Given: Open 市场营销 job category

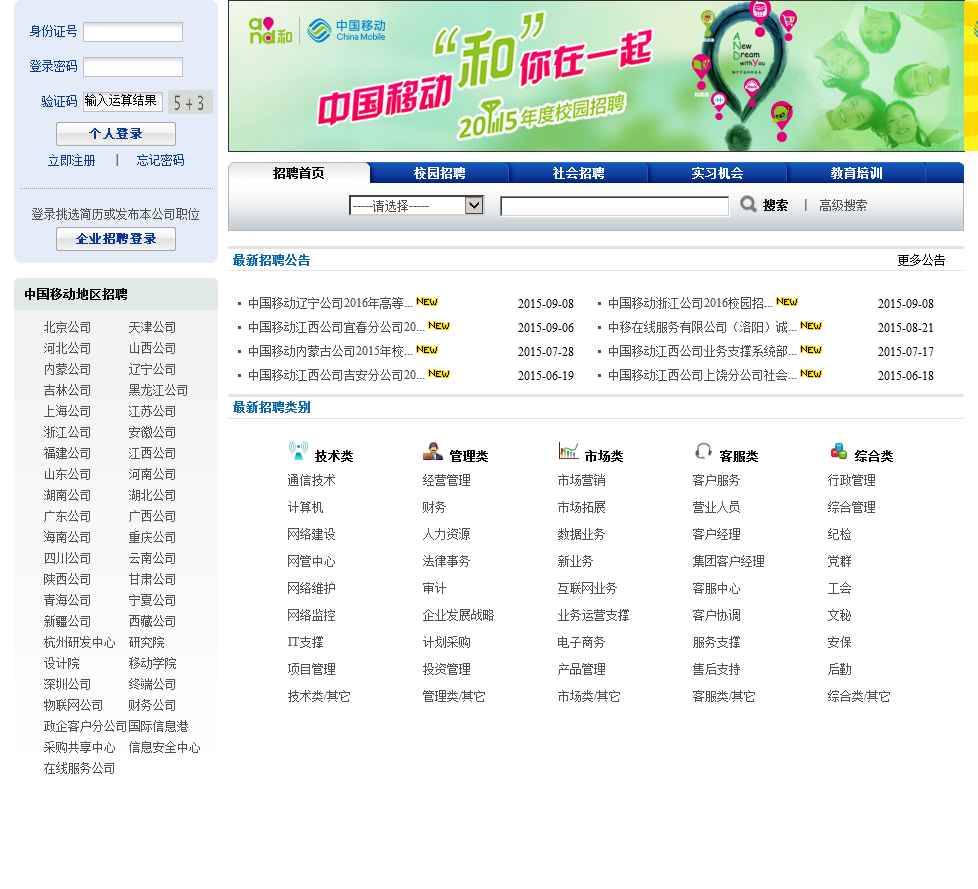Looking at the screenshot, I should point(581,480).
